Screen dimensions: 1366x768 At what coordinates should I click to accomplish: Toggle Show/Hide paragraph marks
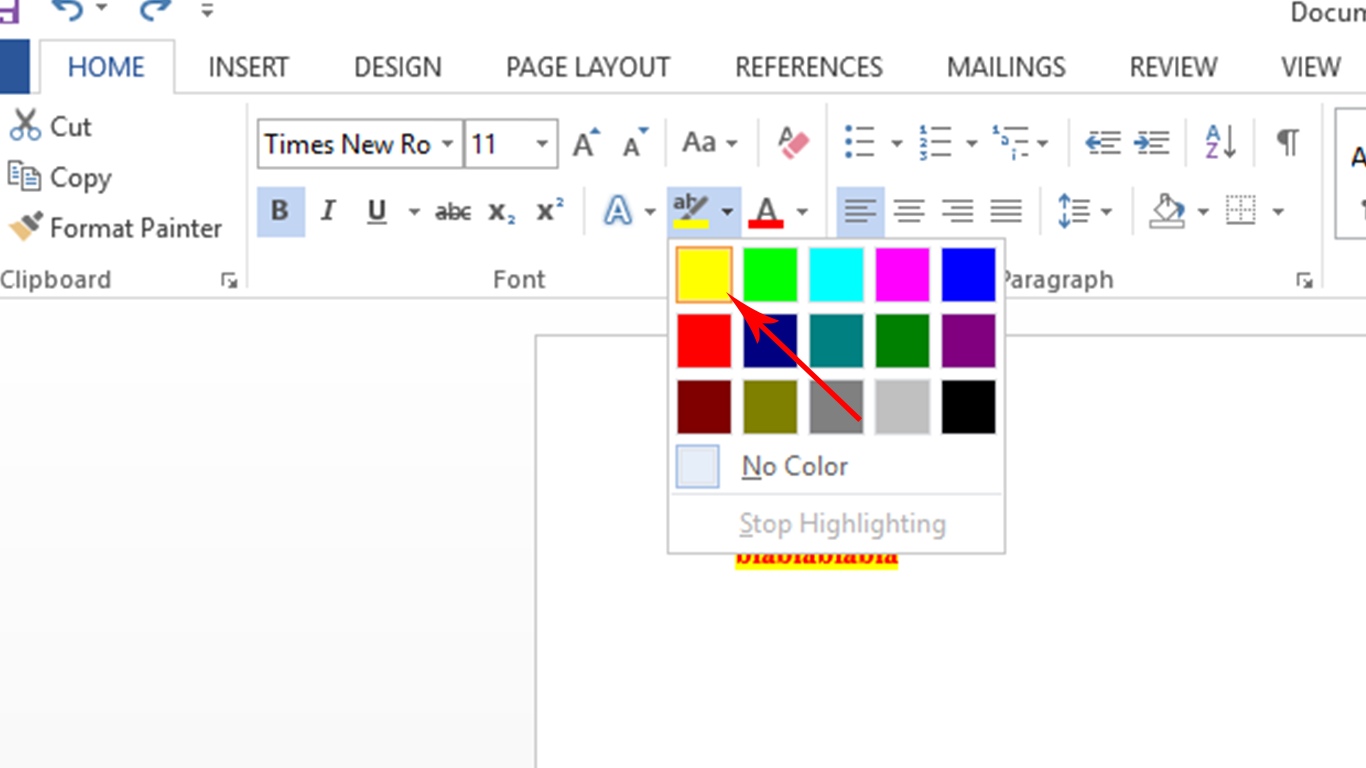(1286, 142)
